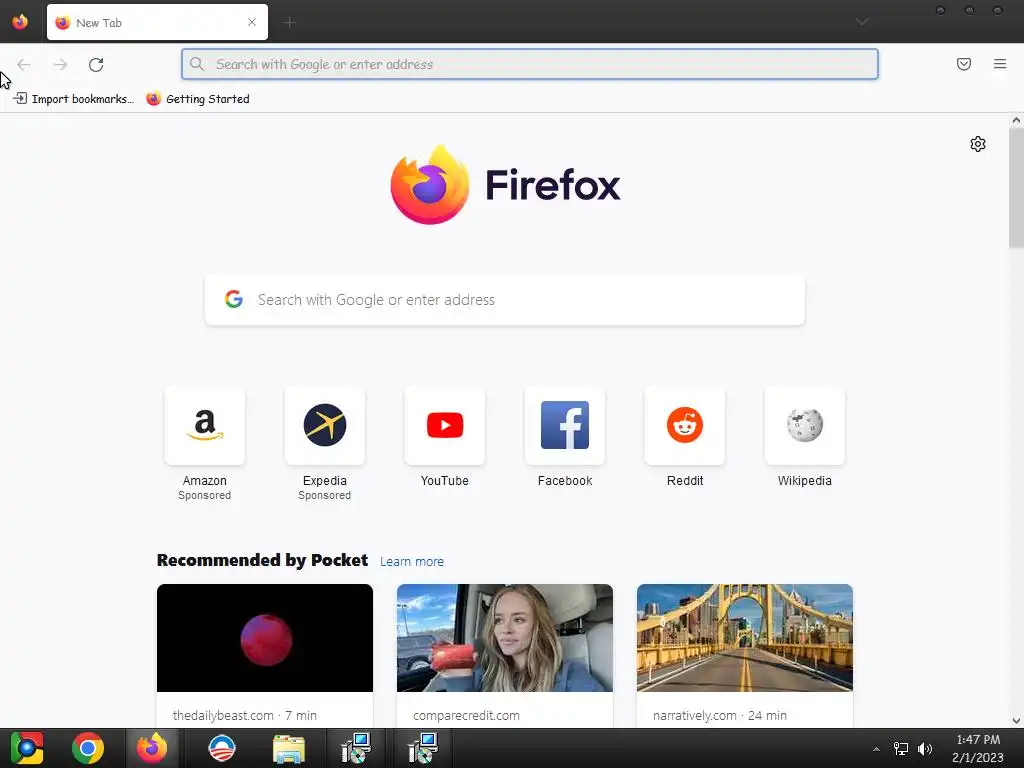Image resolution: width=1024 pixels, height=768 pixels.
Task: Open the thedailybeast.com story thumbnail
Action: point(264,637)
